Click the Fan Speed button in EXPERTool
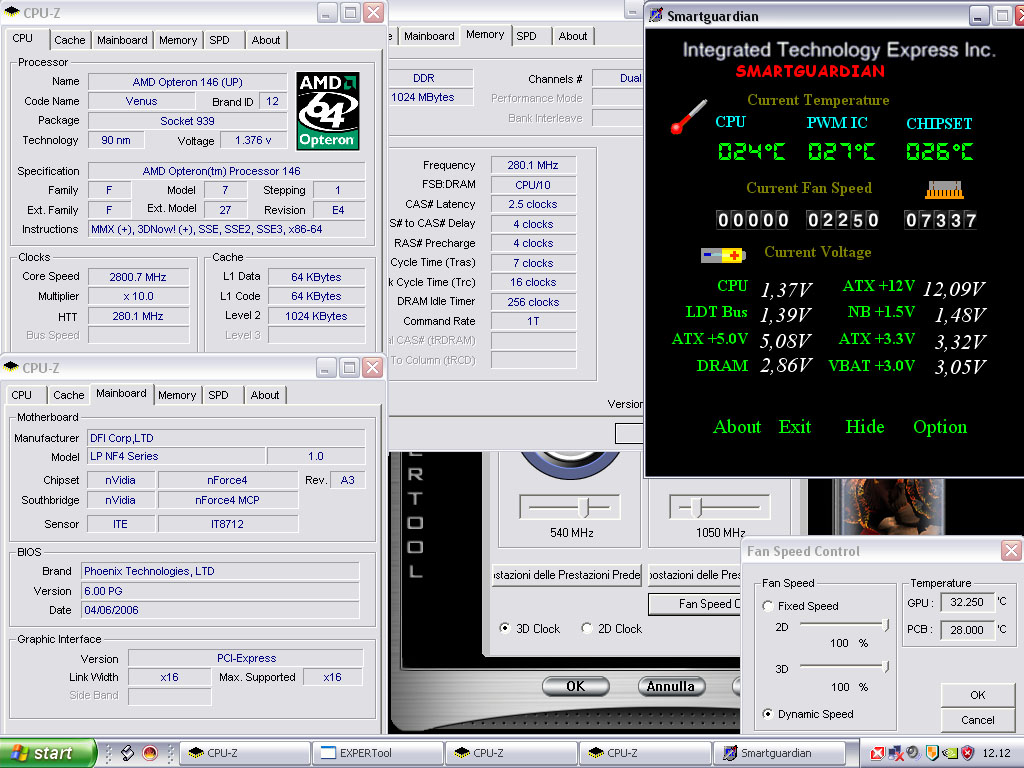The width and height of the screenshot is (1024, 768). point(696,604)
